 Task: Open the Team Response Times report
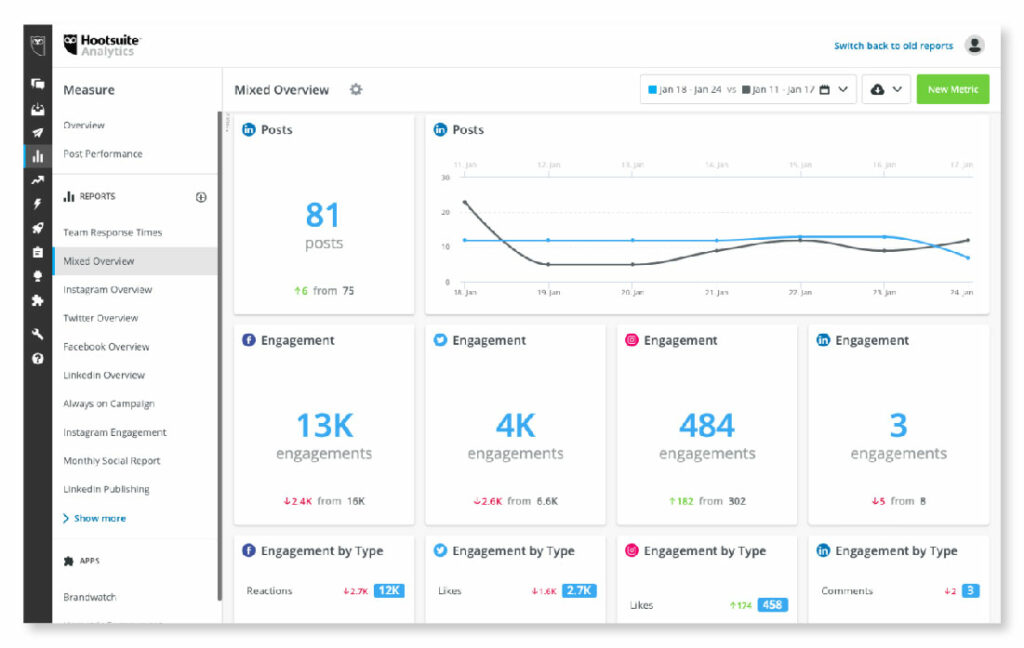point(112,232)
